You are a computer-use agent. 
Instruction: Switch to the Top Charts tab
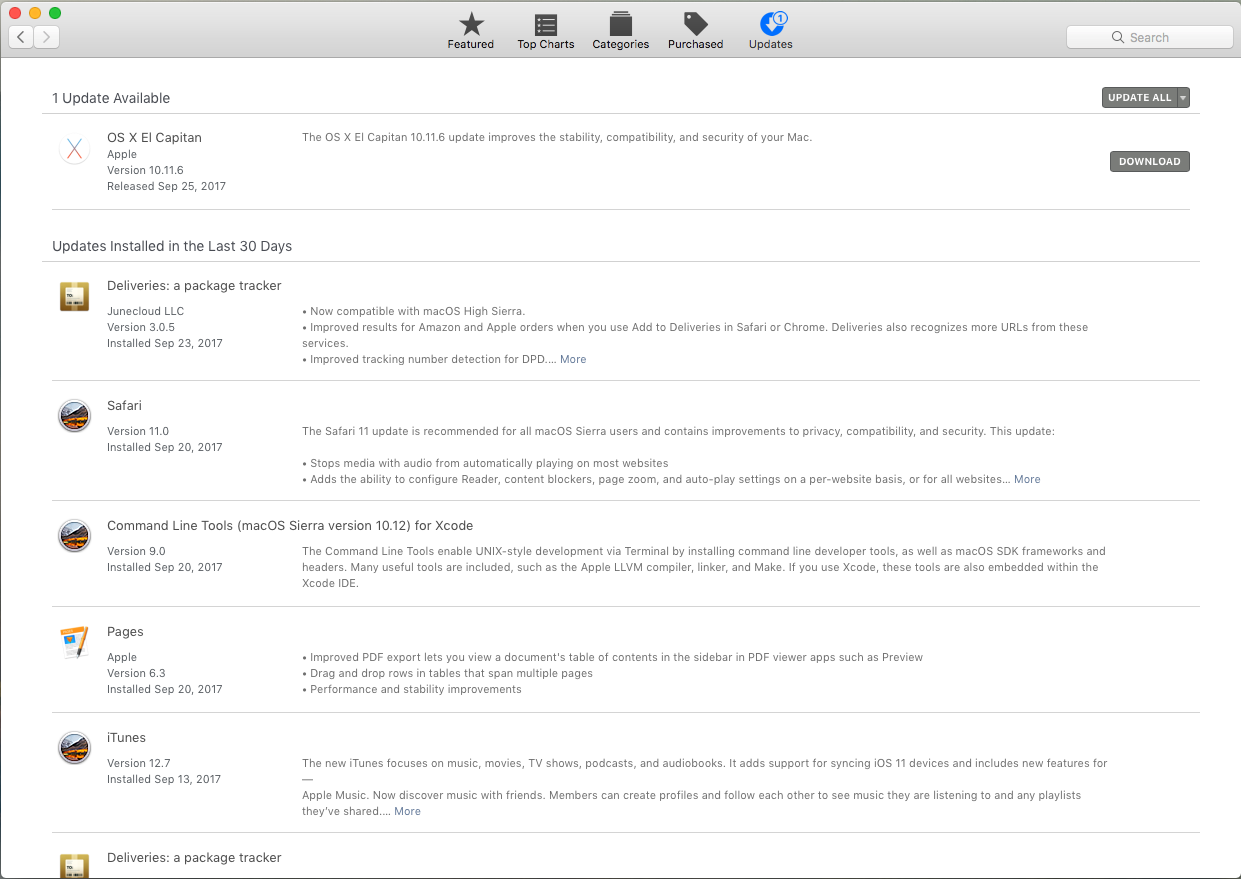pyautogui.click(x=545, y=31)
